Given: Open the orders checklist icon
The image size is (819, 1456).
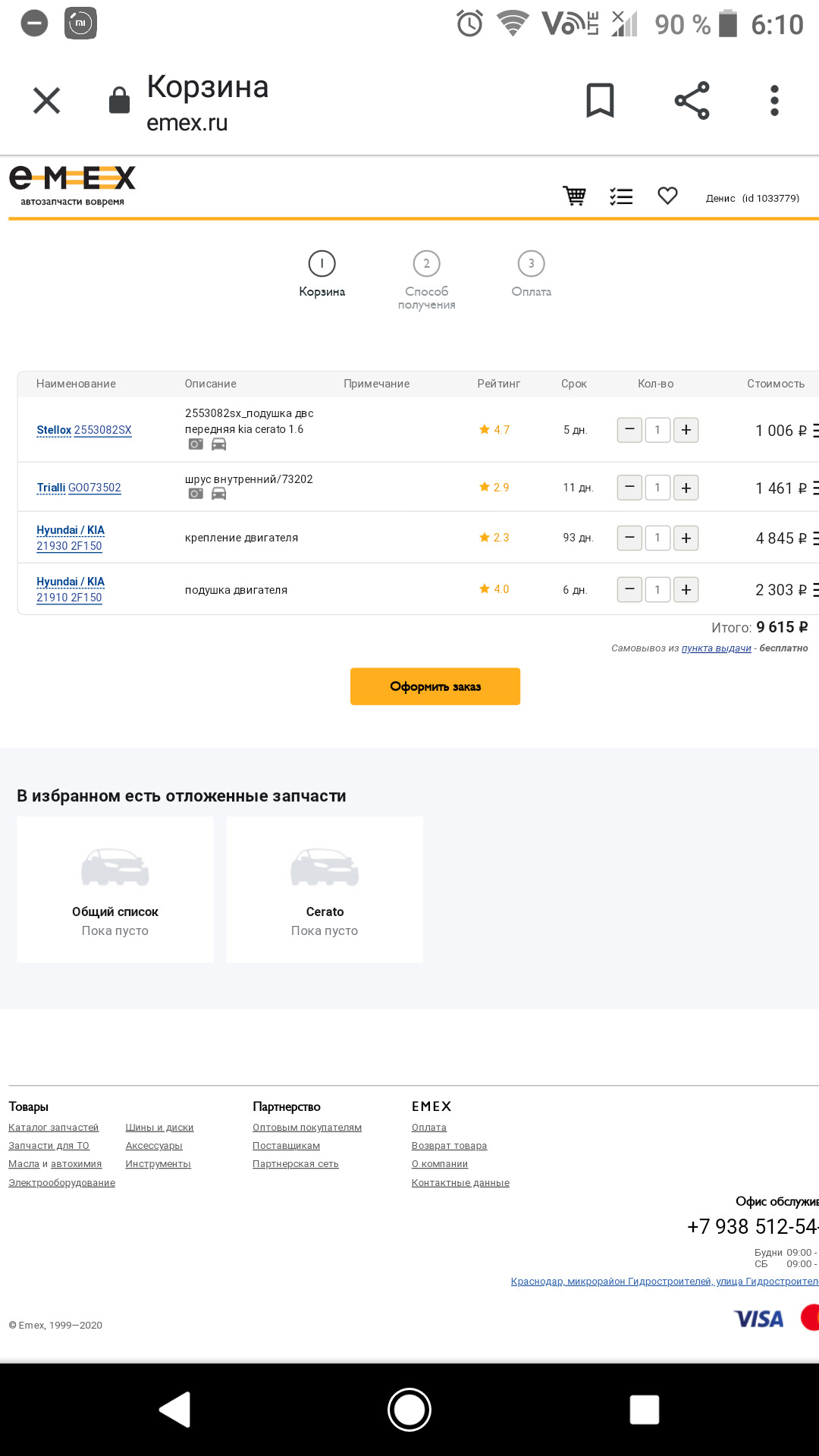Looking at the screenshot, I should (x=621, y=196).
